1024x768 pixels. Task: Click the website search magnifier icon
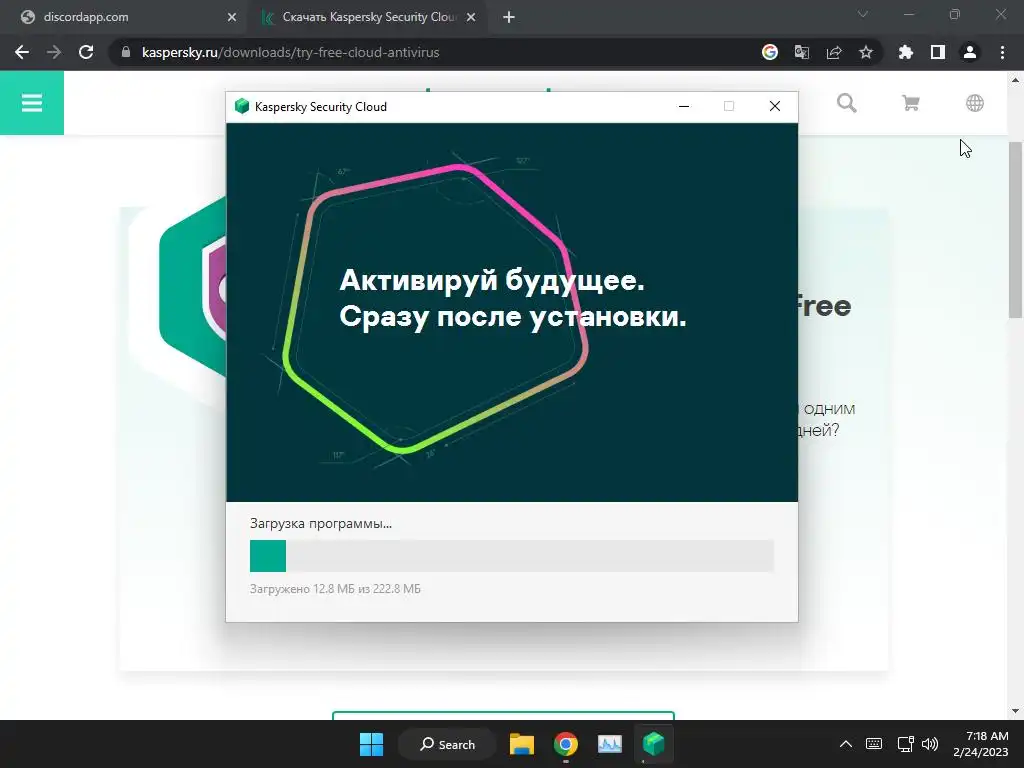(x=846, y=103)
